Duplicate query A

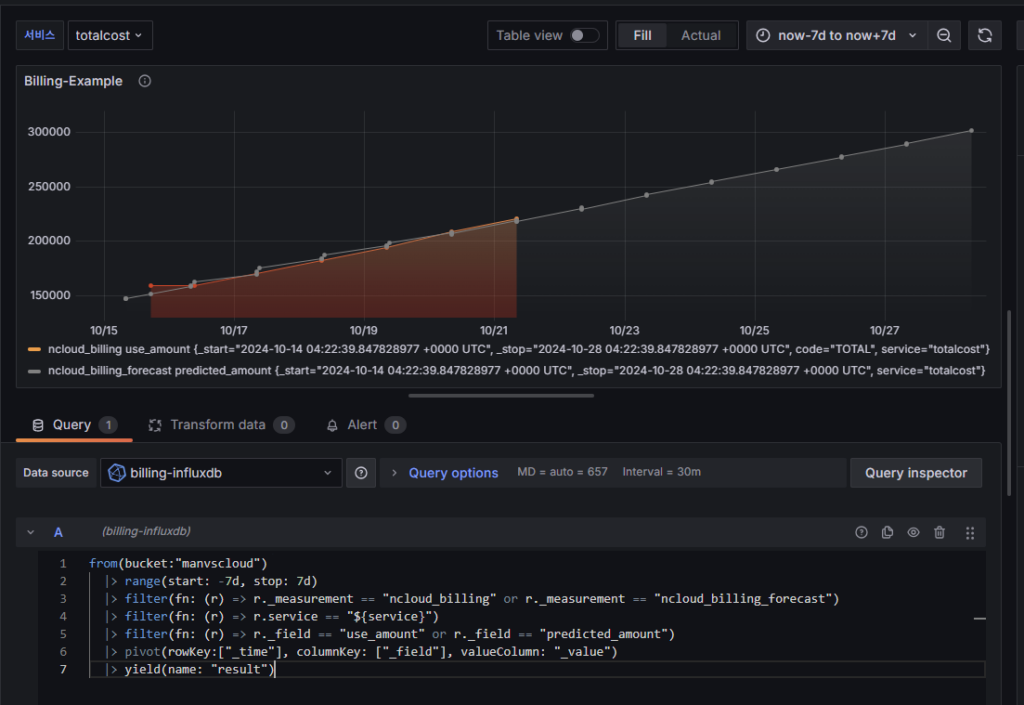pyautogui.click(x=887, y=533)
